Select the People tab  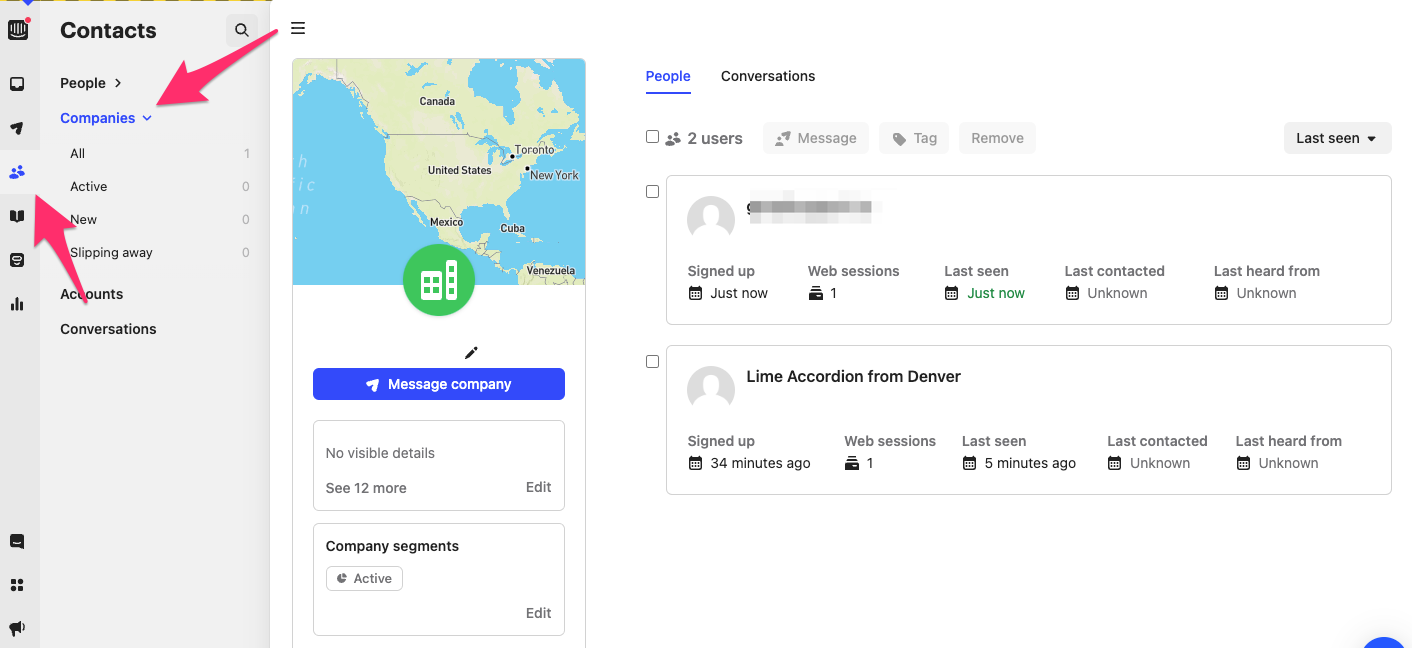coord(668,76)
